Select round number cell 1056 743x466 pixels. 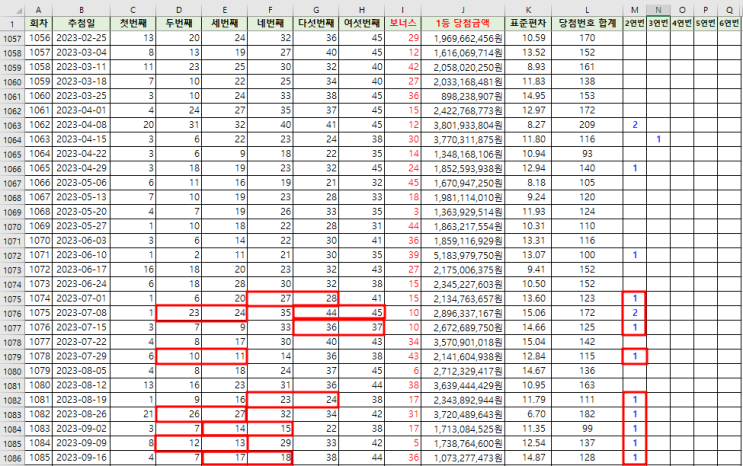coord(38,38)
